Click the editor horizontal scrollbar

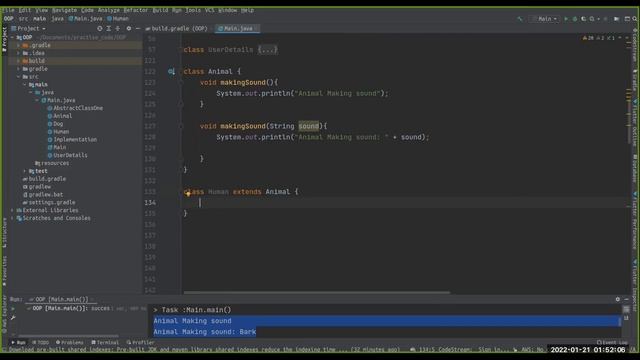316,292
